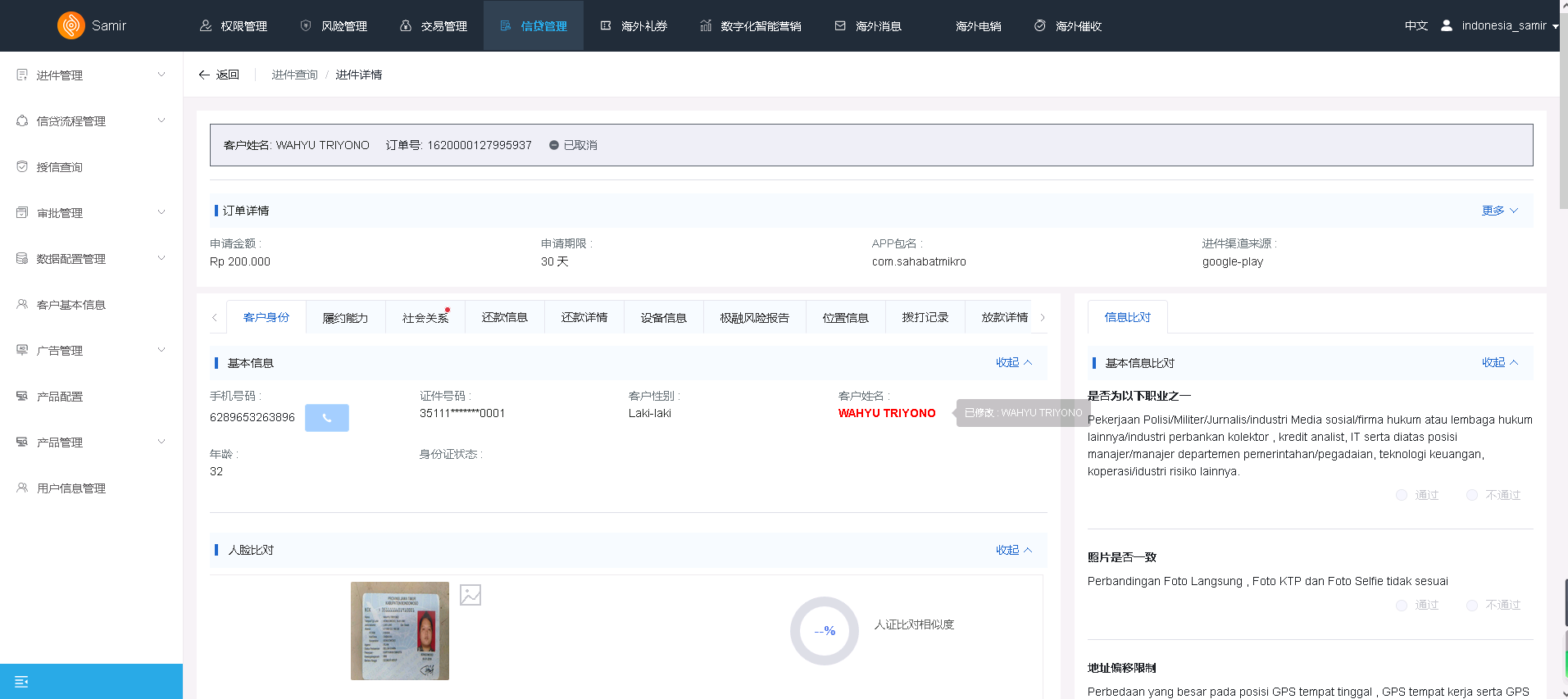Collapse sidebar with bottom menu-fold icon
Screen dimensions: 1568x699
pyautogui.click(x=21, y=682)
